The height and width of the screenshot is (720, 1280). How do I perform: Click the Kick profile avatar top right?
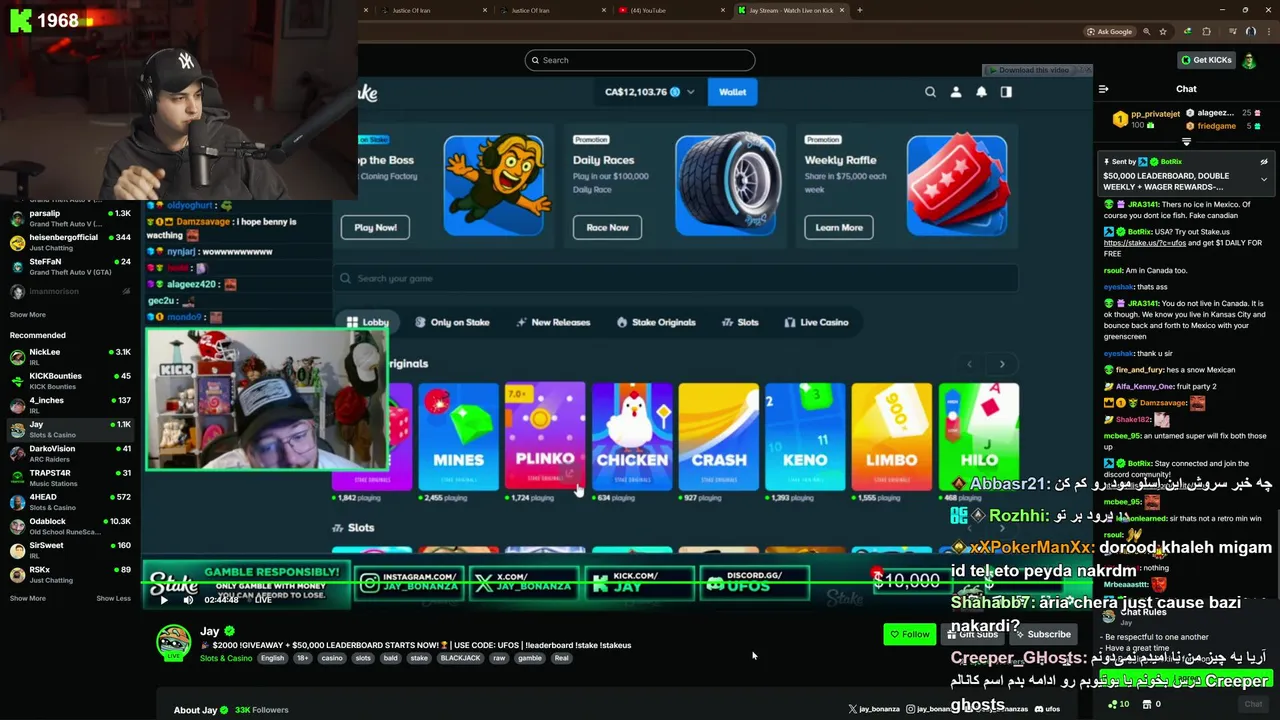click(1249, 60)
